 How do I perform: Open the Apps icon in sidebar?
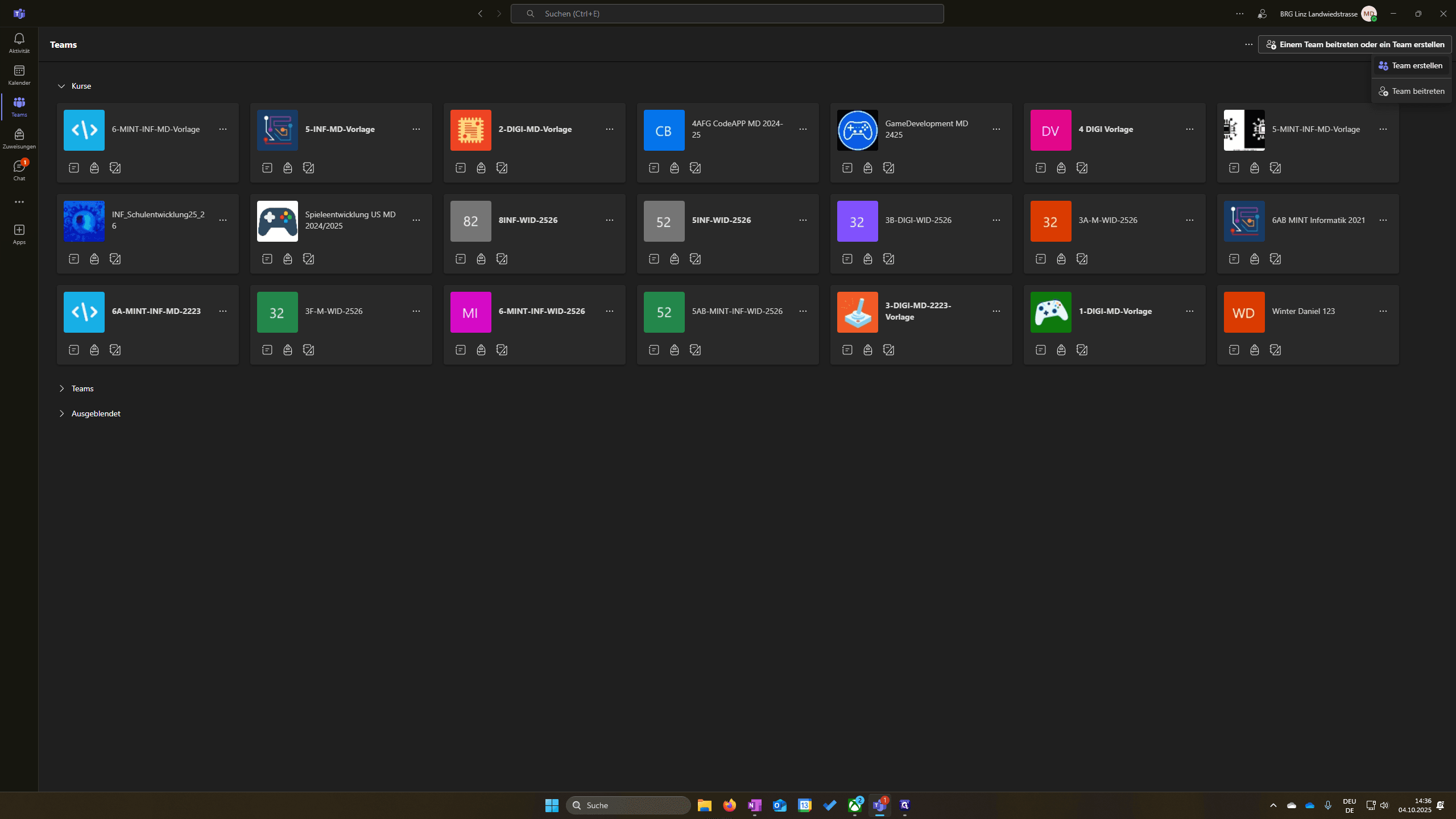coord(19,234)
